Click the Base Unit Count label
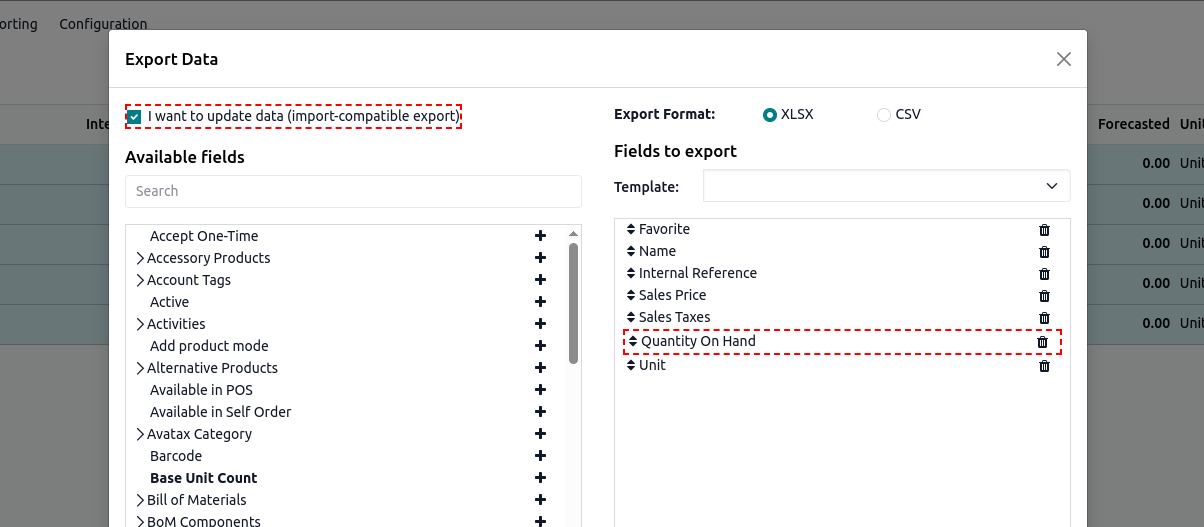The image size is (1204, 527). point(204,478)
